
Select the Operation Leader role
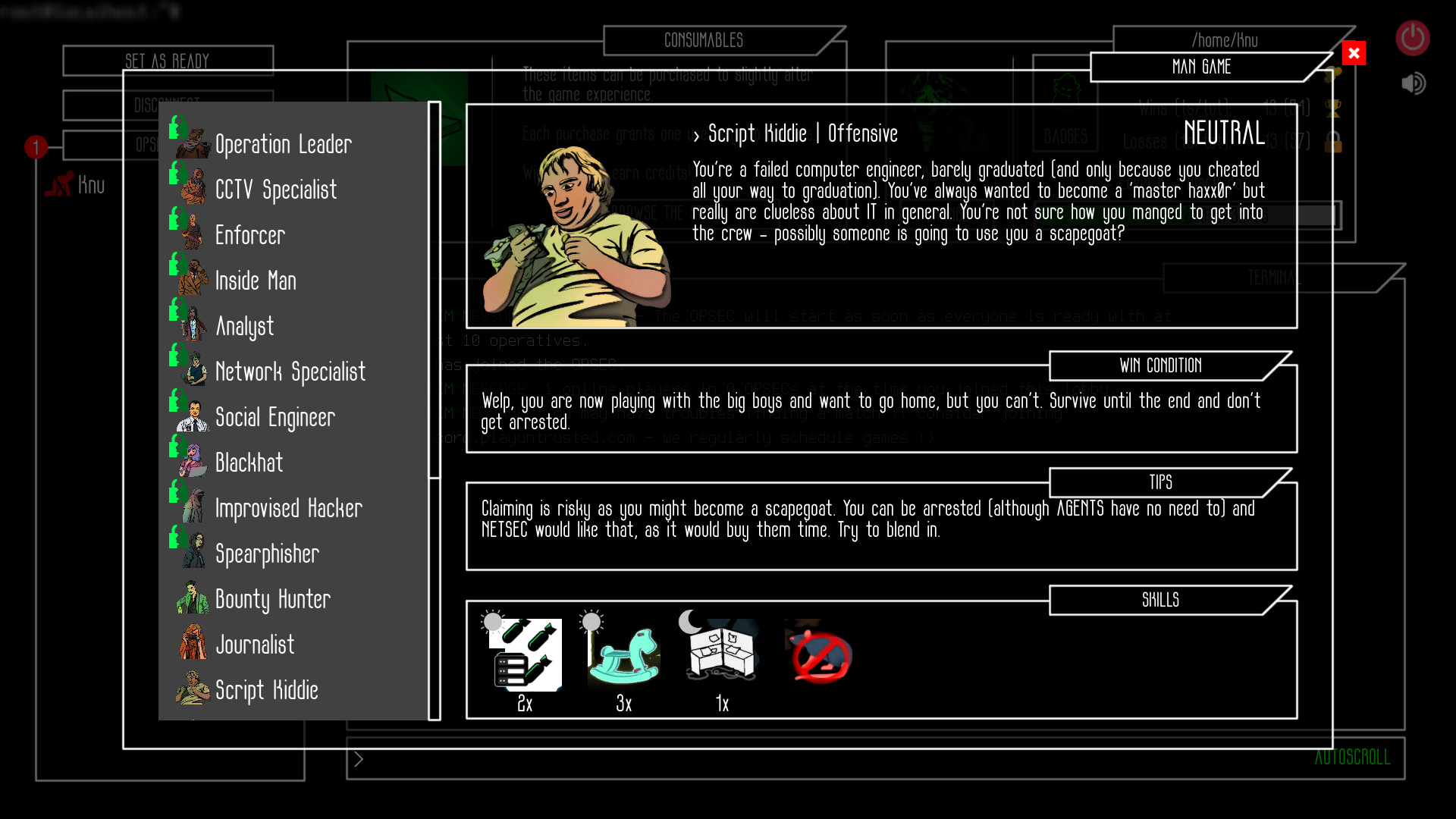(283, 143)
